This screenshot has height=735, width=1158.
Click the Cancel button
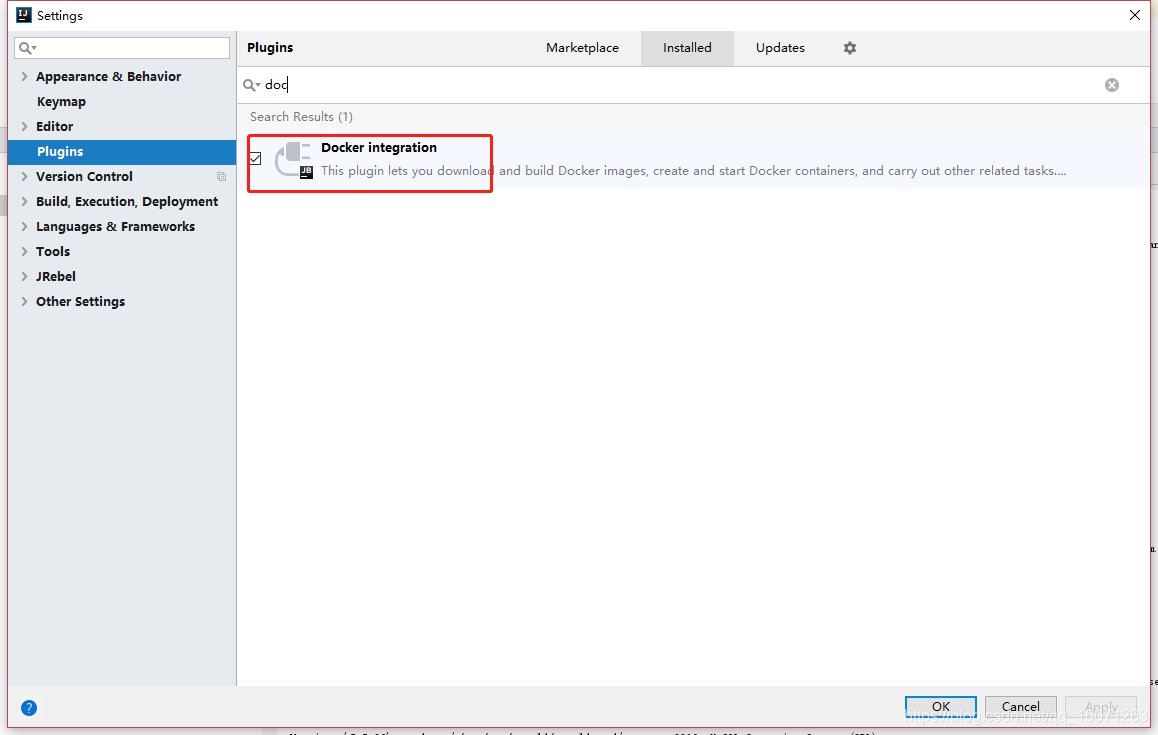click(x=1021, y=707)
